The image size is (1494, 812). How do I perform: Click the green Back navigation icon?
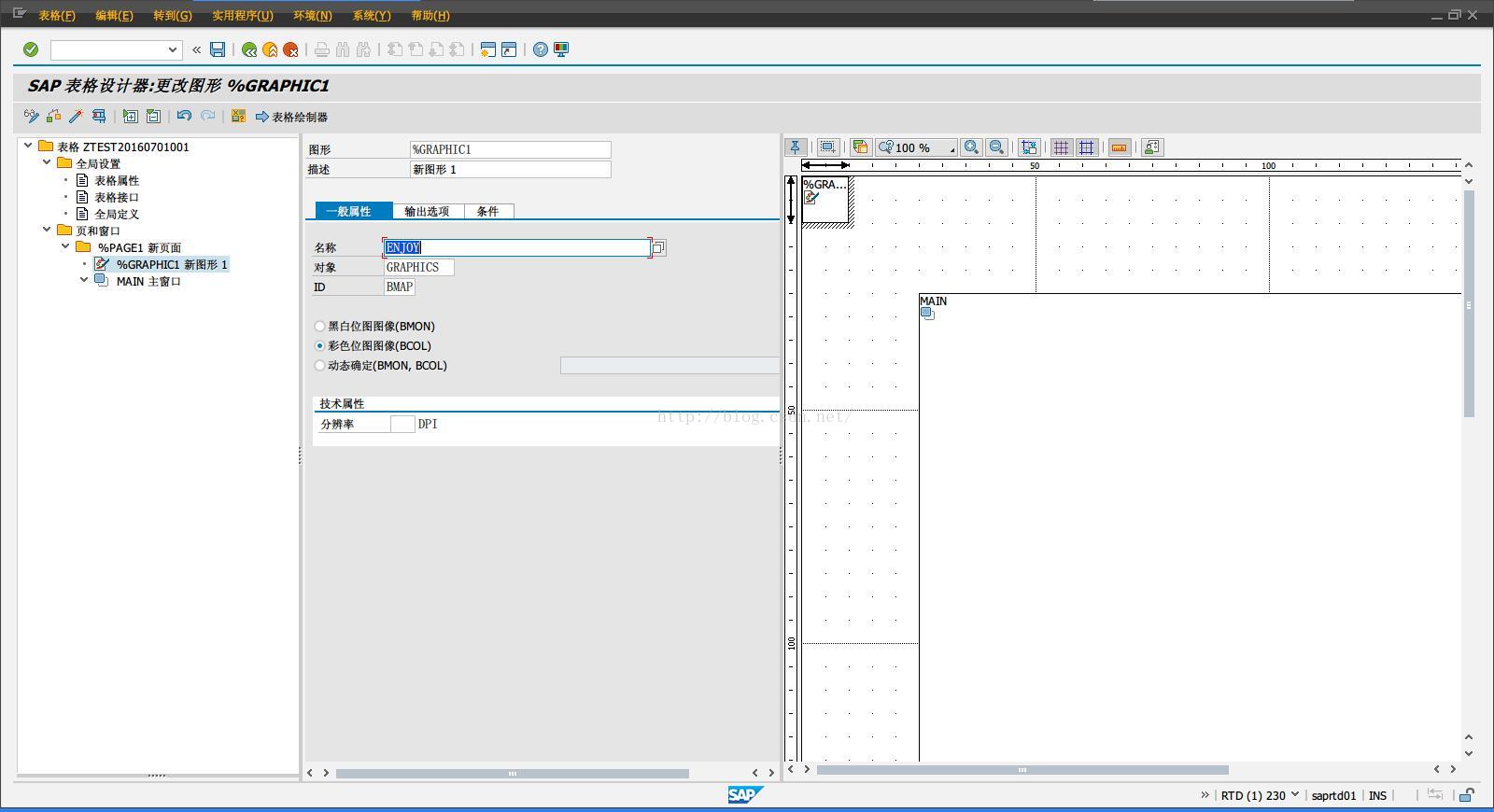pos(249,49)
